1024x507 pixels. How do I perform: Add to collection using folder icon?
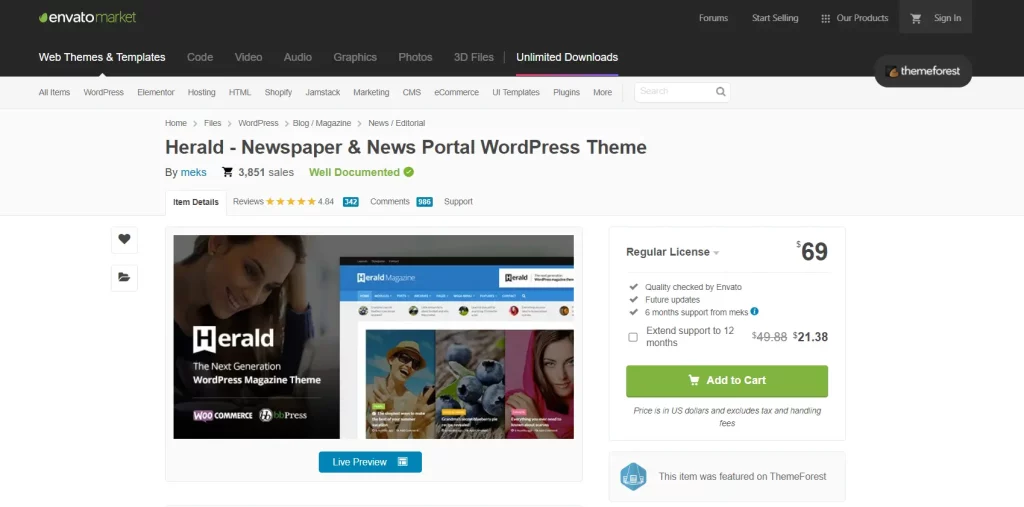(x=124, y=277)
